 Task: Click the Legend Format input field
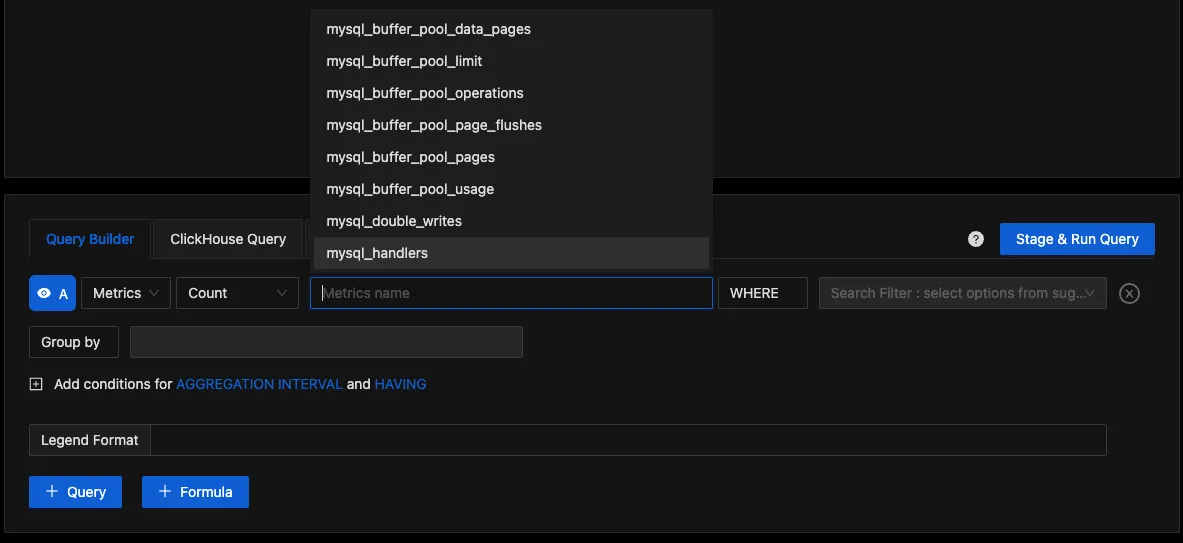[628, 440]
